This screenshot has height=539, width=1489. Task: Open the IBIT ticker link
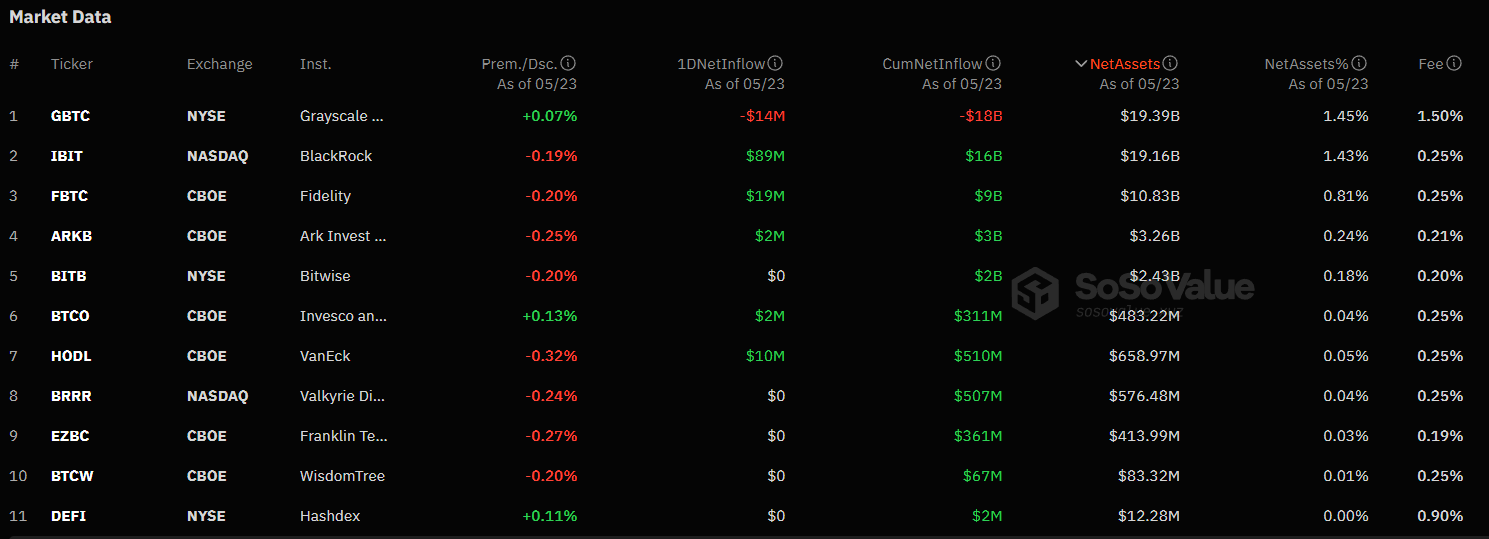[67, 156]
